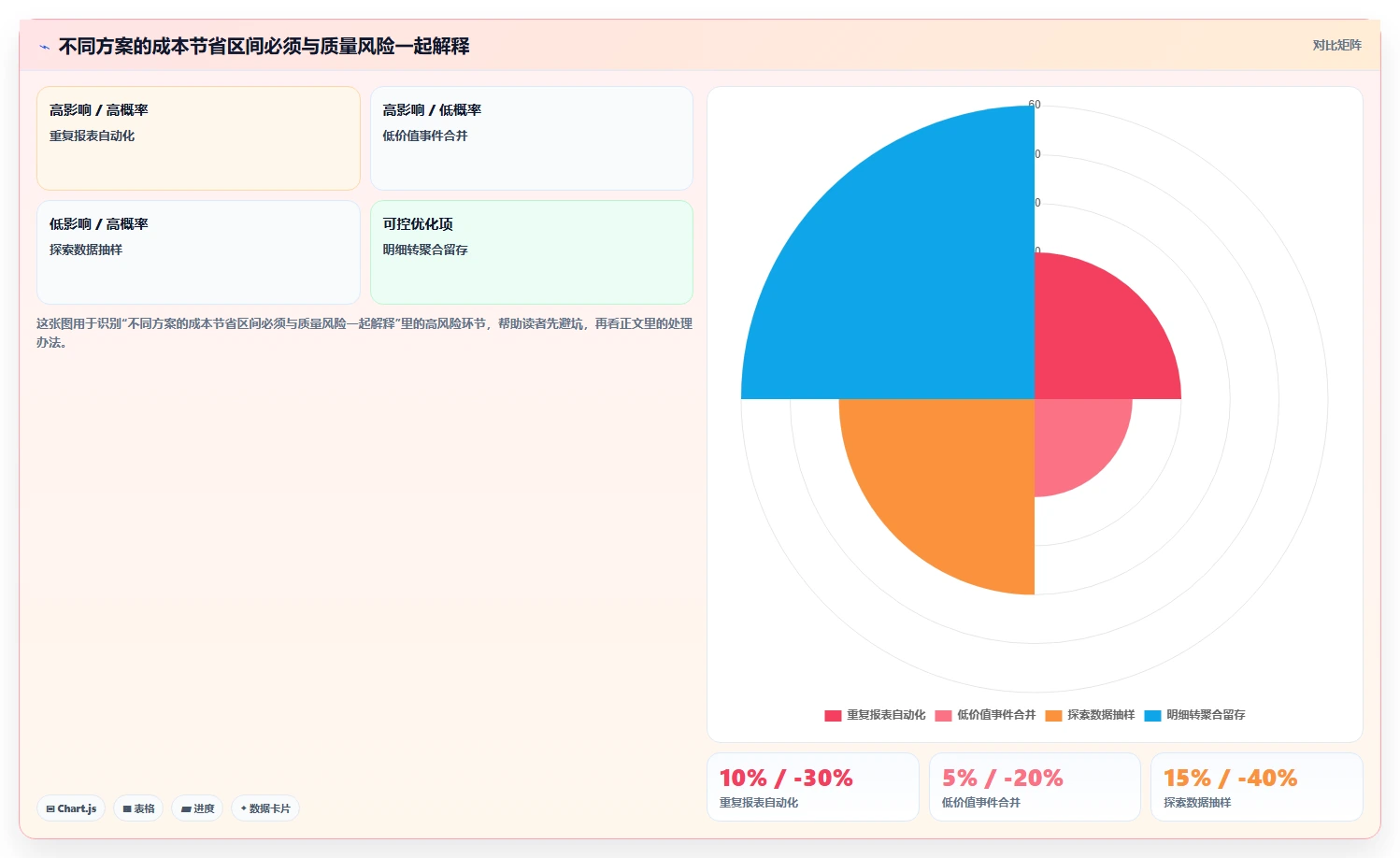Click 明细转聚合留存 text in green card
Image resolution: width=1400 pixels, height=858 pixels.
point(425,250)
